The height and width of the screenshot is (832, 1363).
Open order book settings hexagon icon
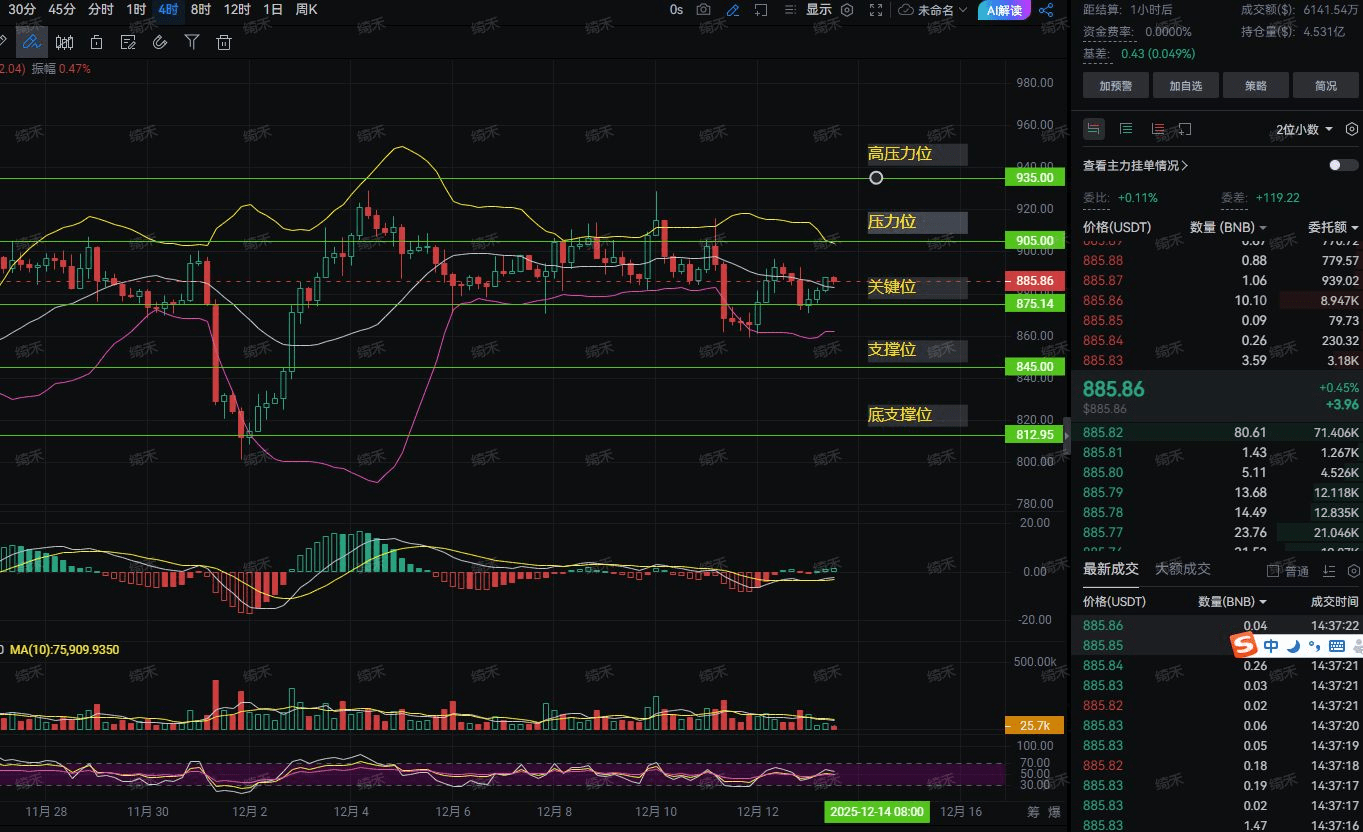pyautogui.click(x=1351, y=129)
